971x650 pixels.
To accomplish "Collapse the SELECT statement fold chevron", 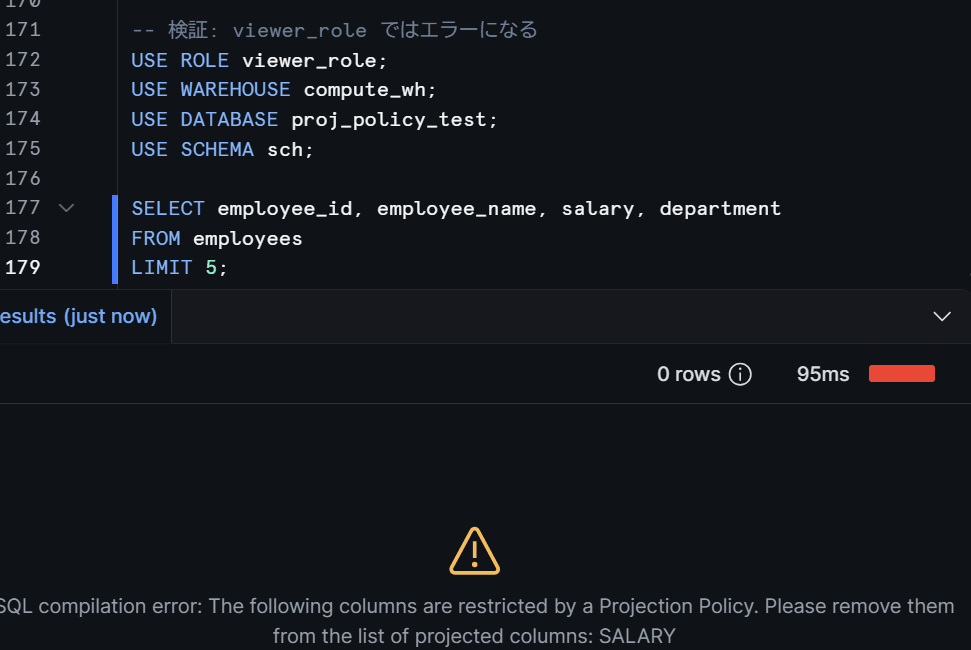I will [66, 208].
